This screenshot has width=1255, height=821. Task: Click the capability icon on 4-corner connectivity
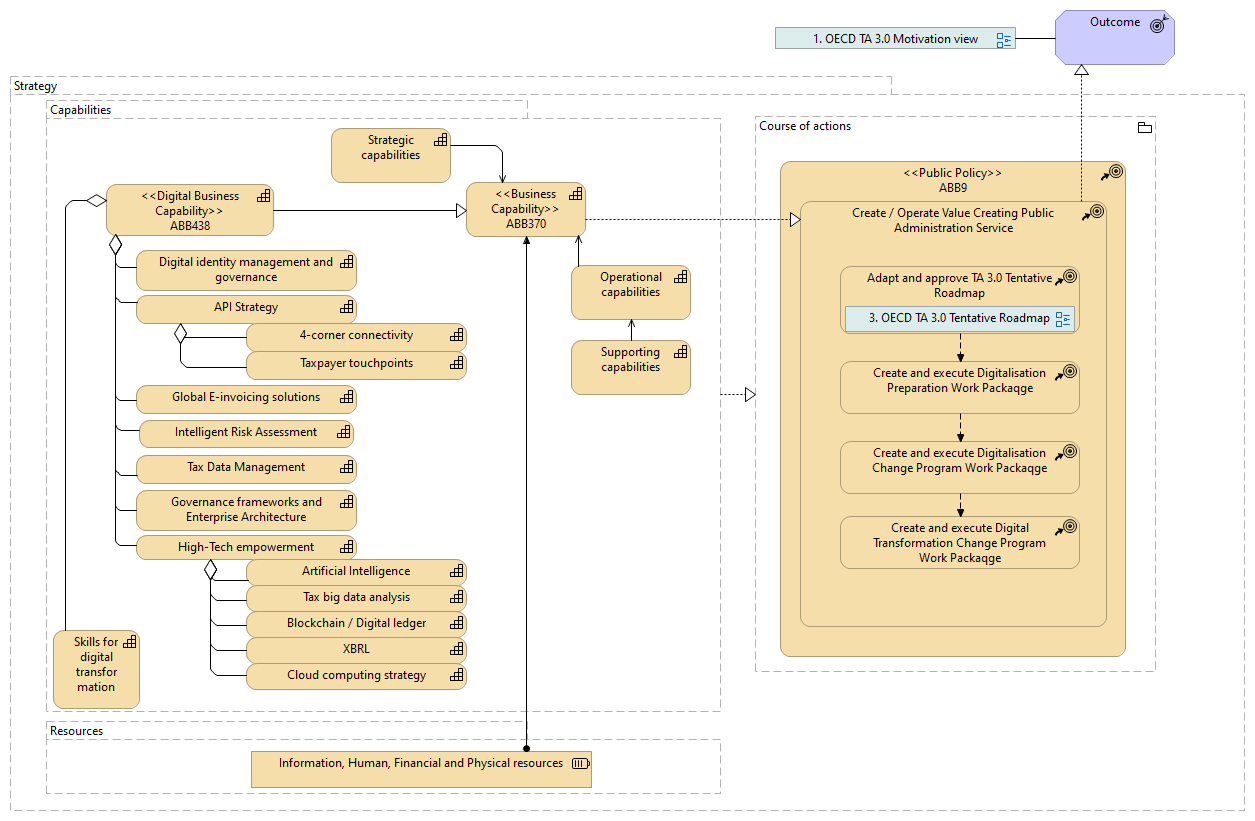(x=456, y=336)
